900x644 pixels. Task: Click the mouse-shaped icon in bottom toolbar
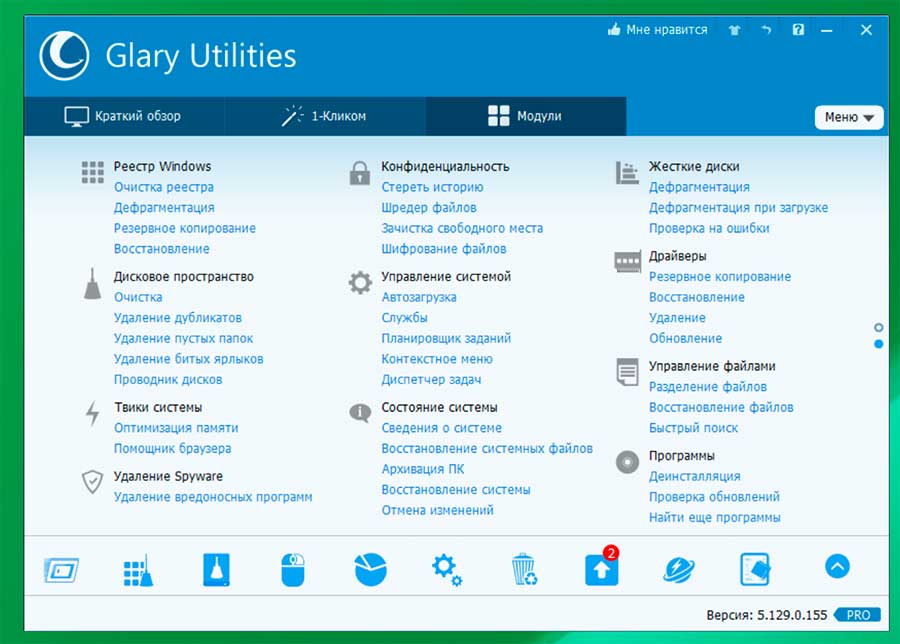[x=292, y=569]
